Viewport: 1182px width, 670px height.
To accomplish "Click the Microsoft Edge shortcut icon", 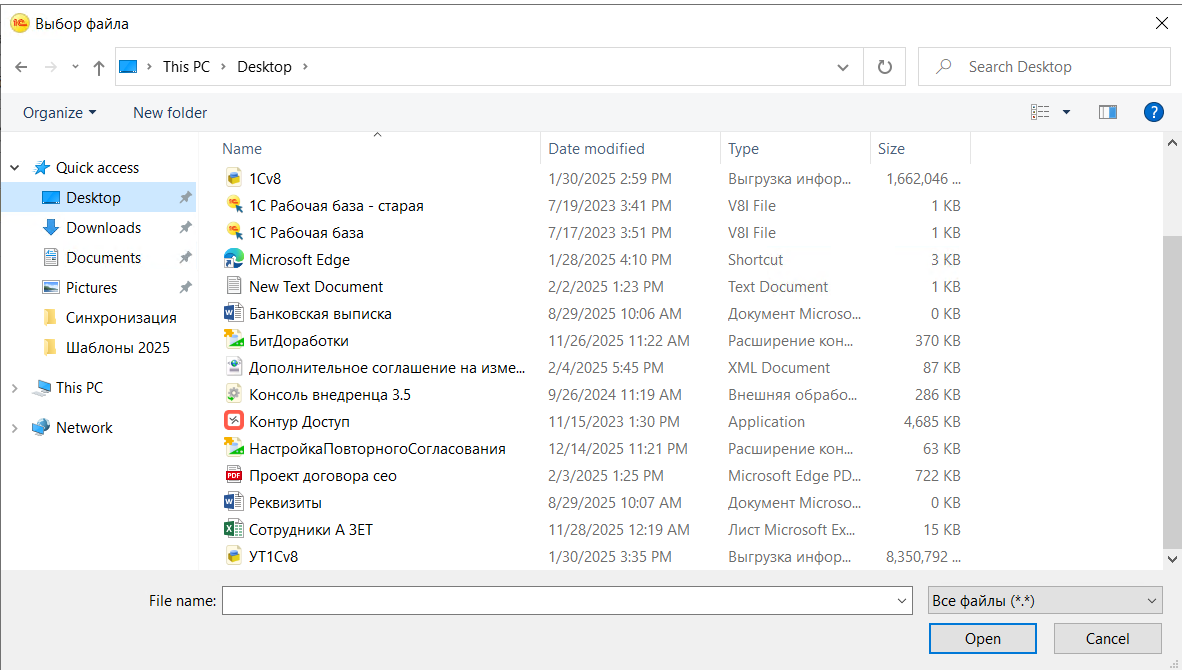I will point(233,259).
